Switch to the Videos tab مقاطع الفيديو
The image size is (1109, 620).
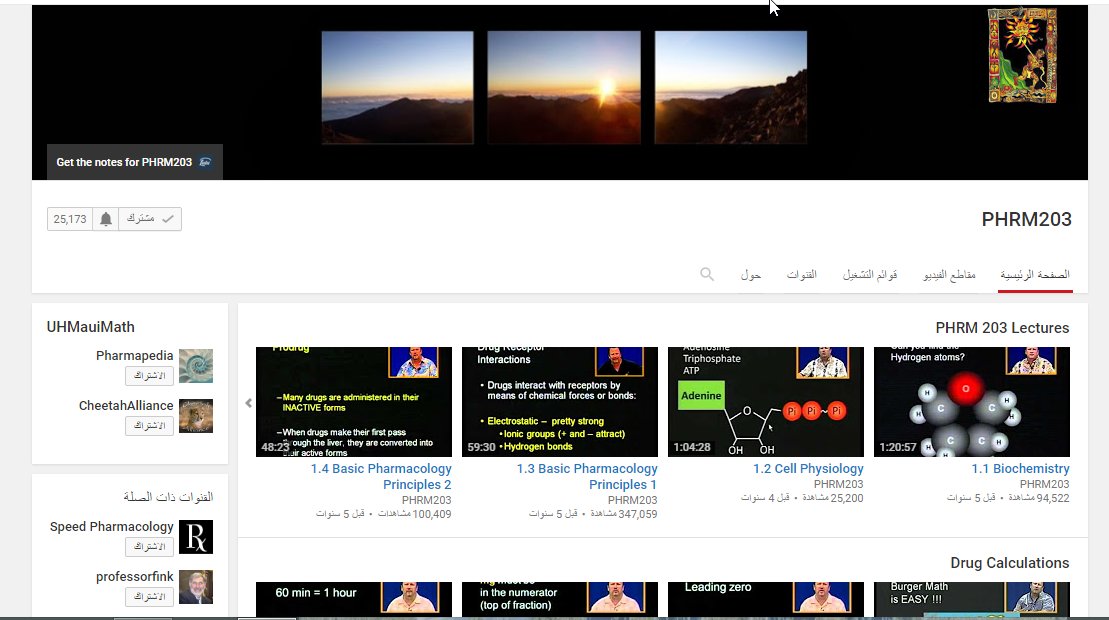pos(949,274)
